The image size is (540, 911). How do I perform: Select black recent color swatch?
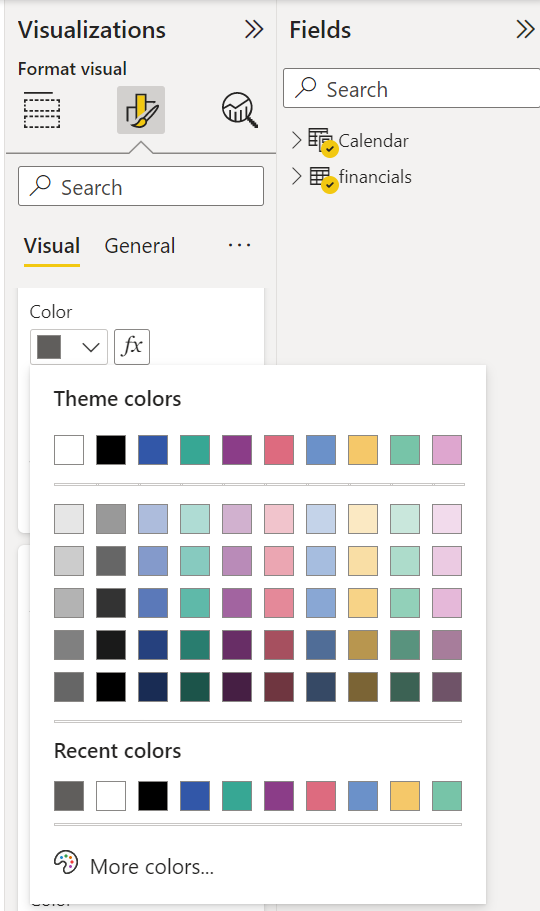coord(153,796)
